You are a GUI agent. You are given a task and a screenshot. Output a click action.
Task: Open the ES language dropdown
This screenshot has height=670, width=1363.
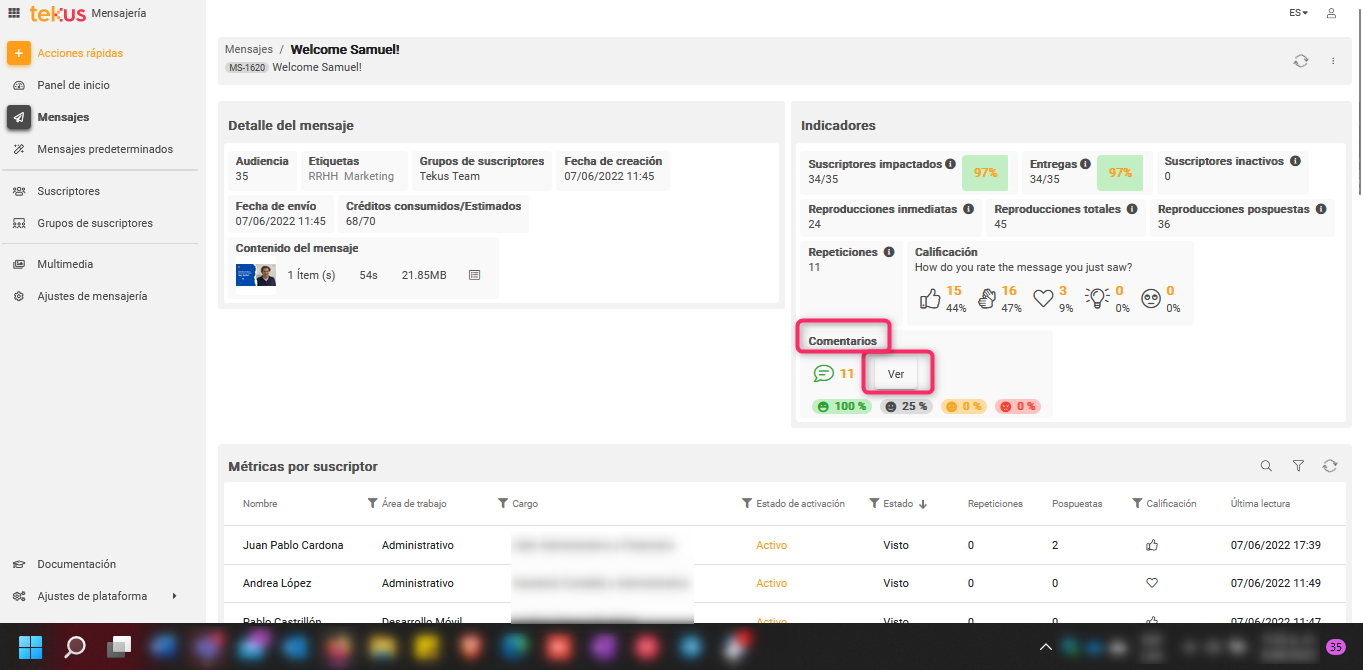(x=1298, y=13)
